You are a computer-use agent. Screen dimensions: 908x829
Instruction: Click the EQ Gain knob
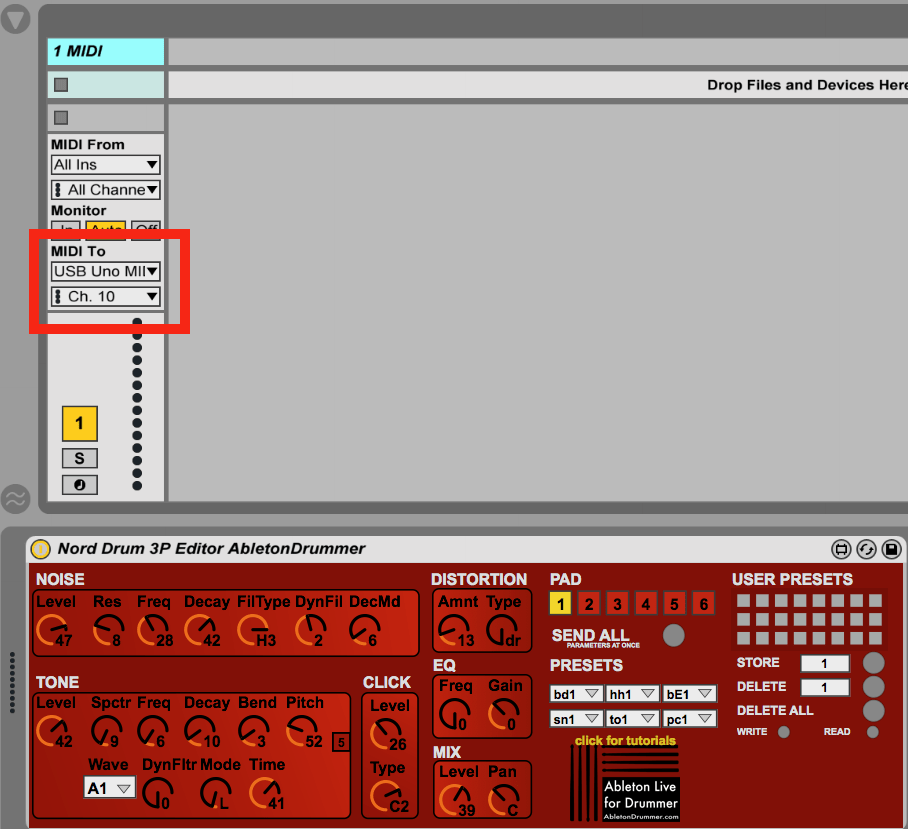[503, 713]
